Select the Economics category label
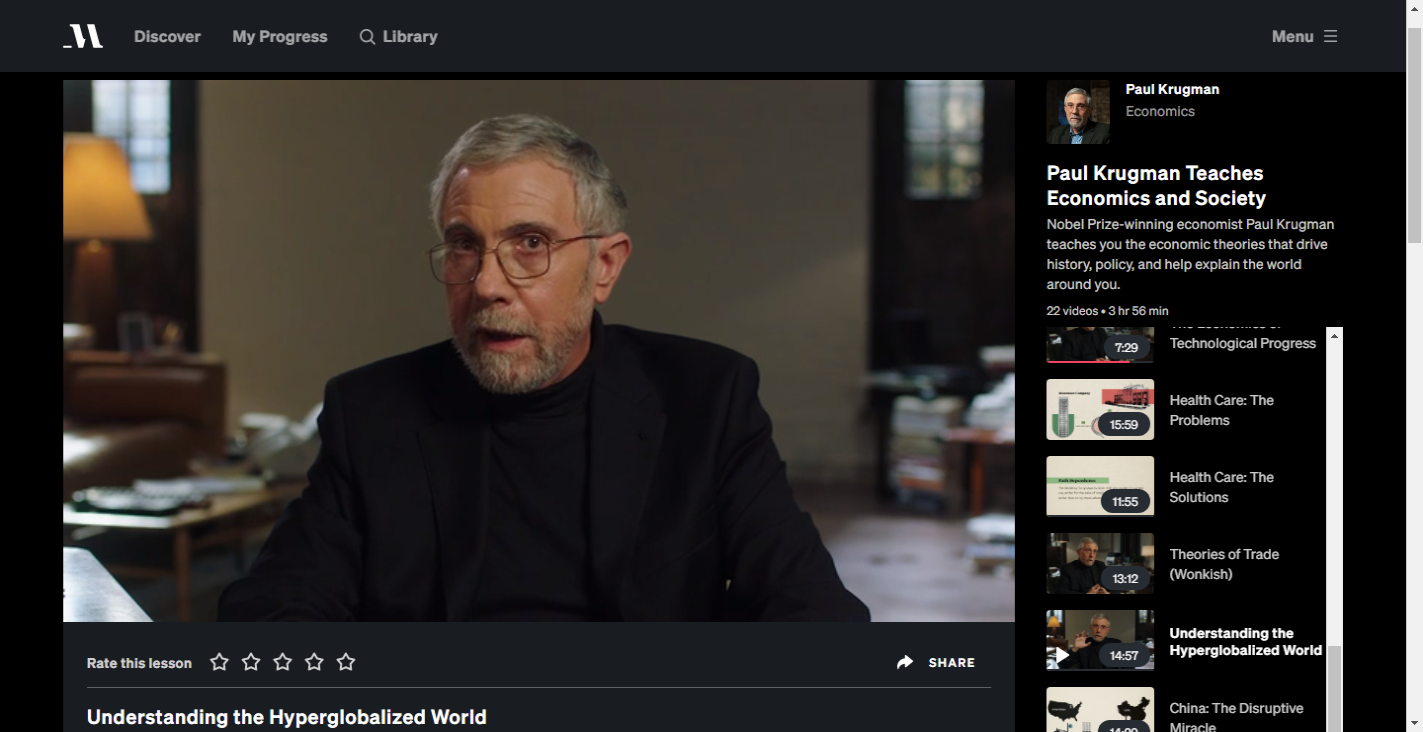The image size is (1423, 732). tap(1160, 111)
